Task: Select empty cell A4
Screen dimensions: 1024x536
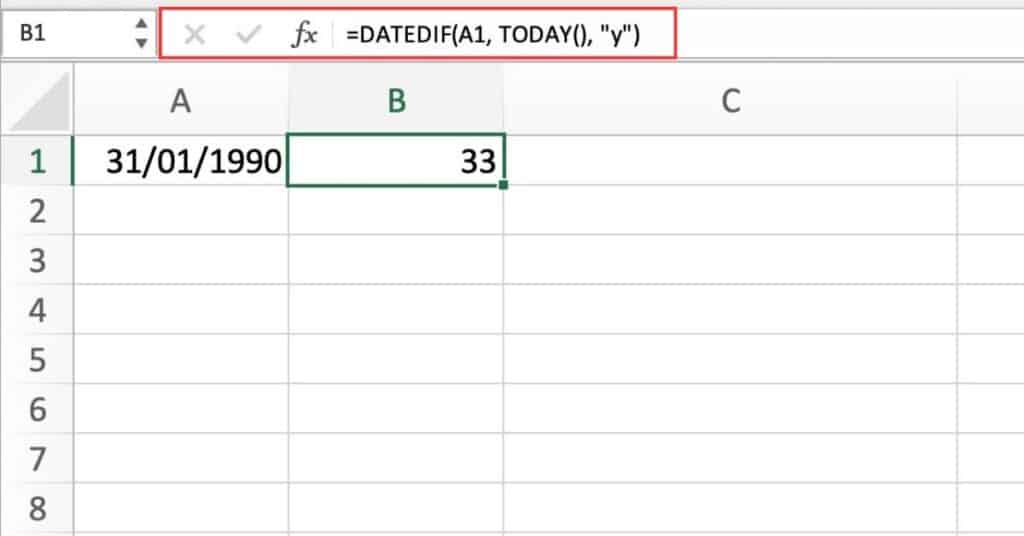Action: 181,309
